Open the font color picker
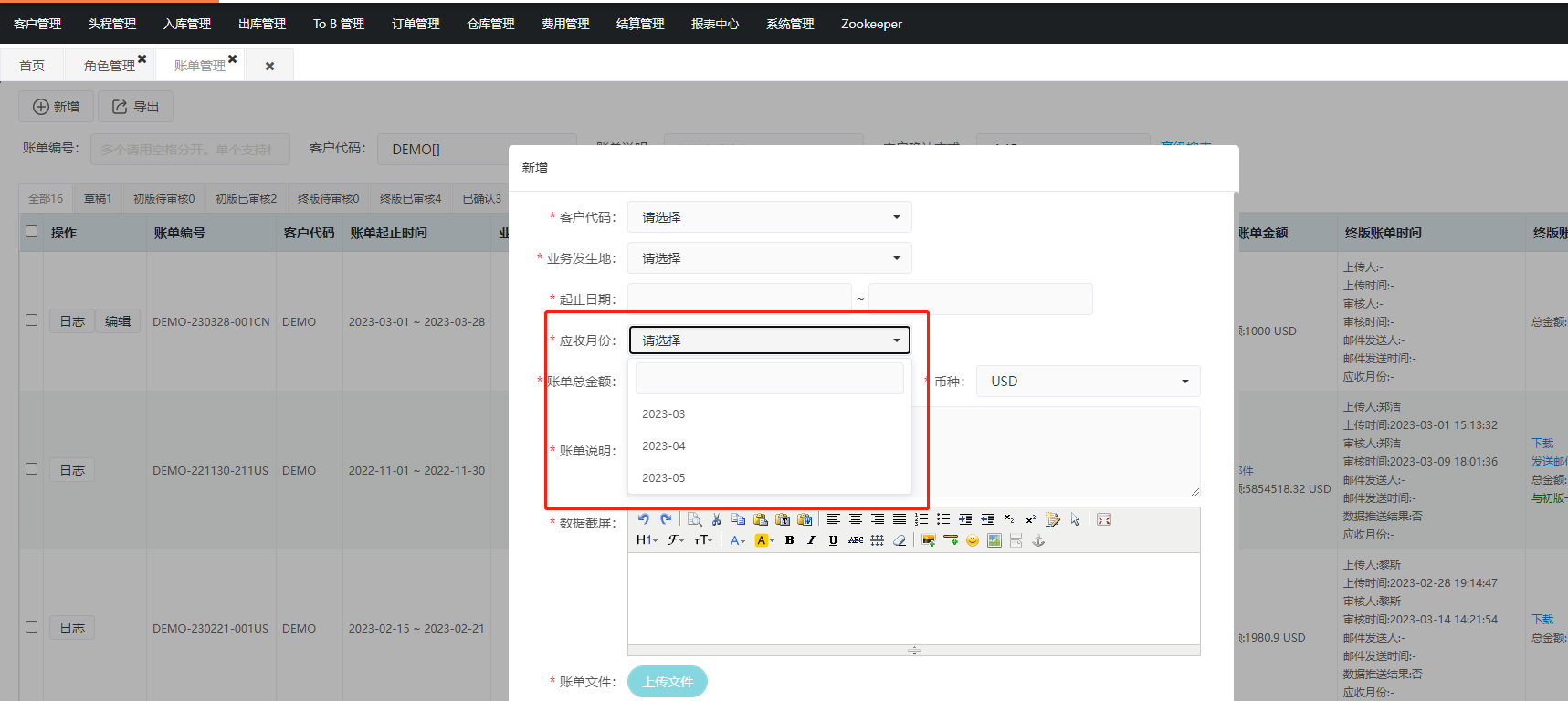This screenshot has width=1568, height=701. pos(738,540)
